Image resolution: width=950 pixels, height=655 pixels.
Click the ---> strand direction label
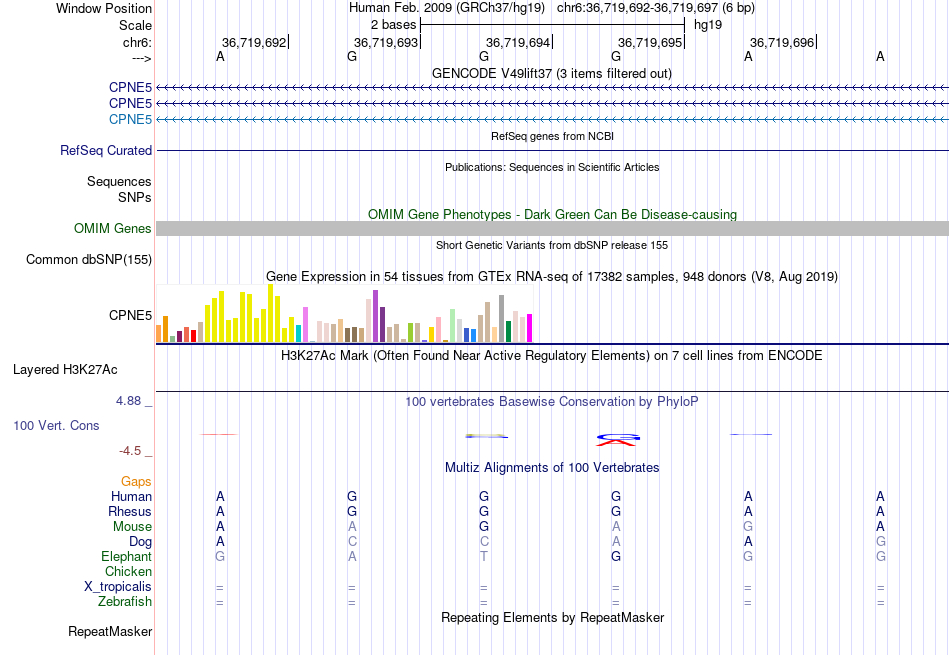coord(142,58)
